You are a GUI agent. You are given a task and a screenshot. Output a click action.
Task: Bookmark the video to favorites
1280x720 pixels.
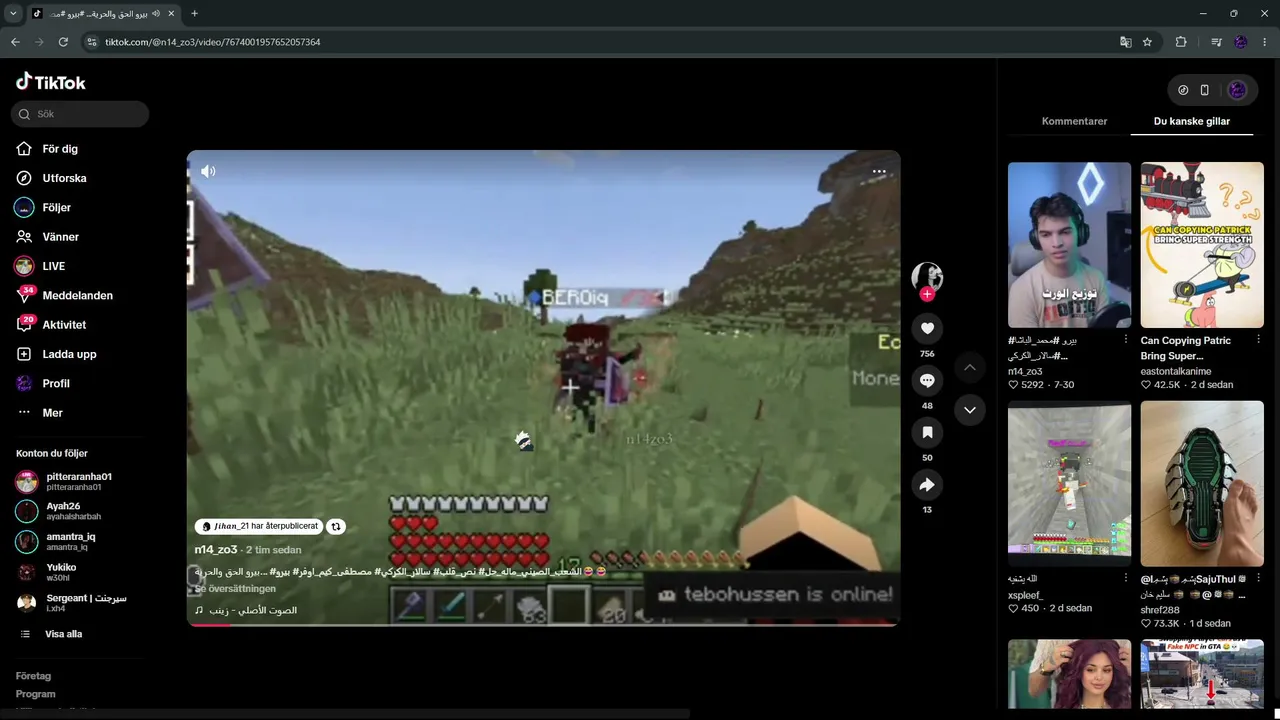click(927, 432)
